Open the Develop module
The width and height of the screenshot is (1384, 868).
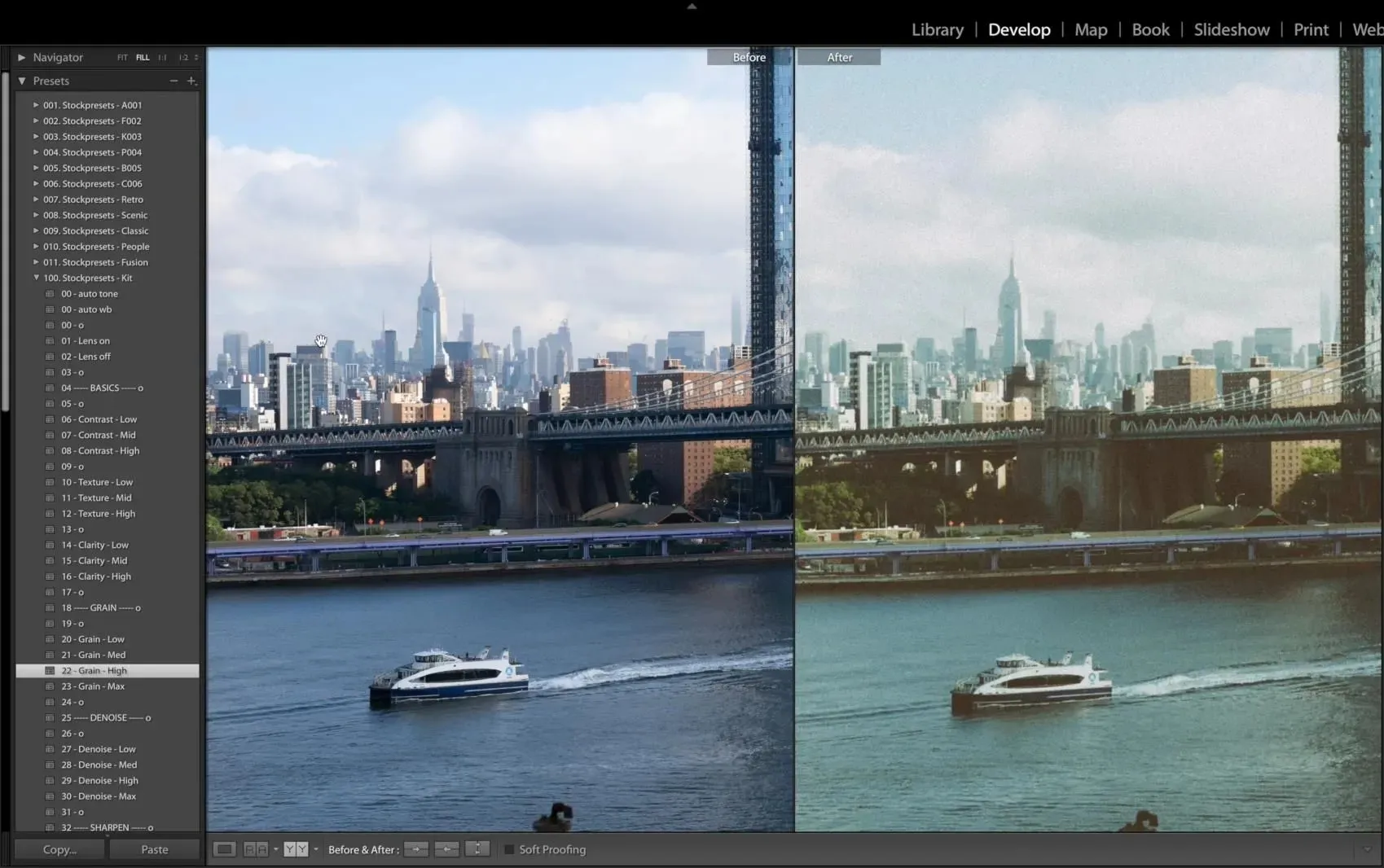coord(1019,30)
